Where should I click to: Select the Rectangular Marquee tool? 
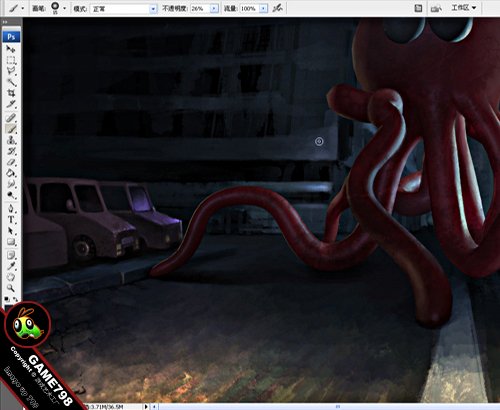(11, 60)
